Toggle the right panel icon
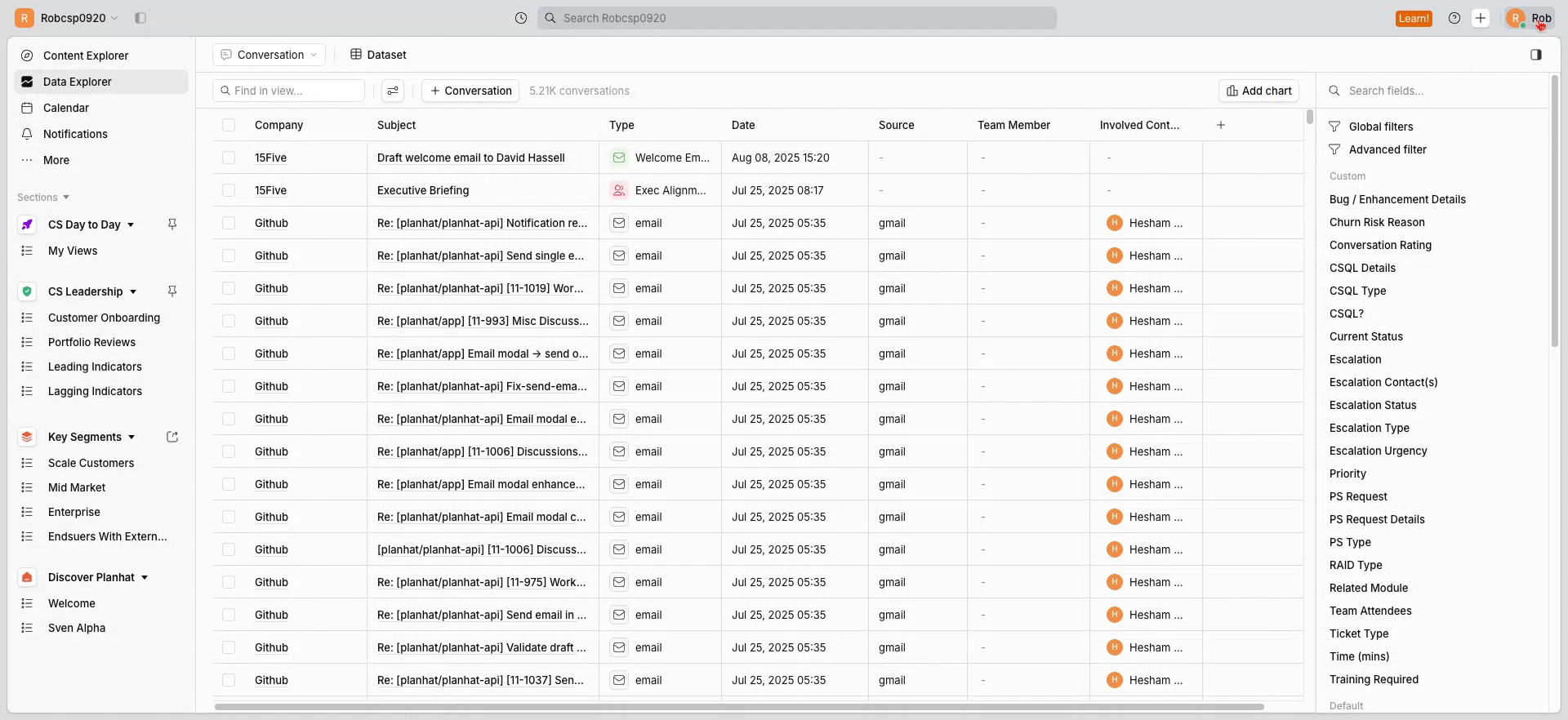 [x=1536, y=55]
